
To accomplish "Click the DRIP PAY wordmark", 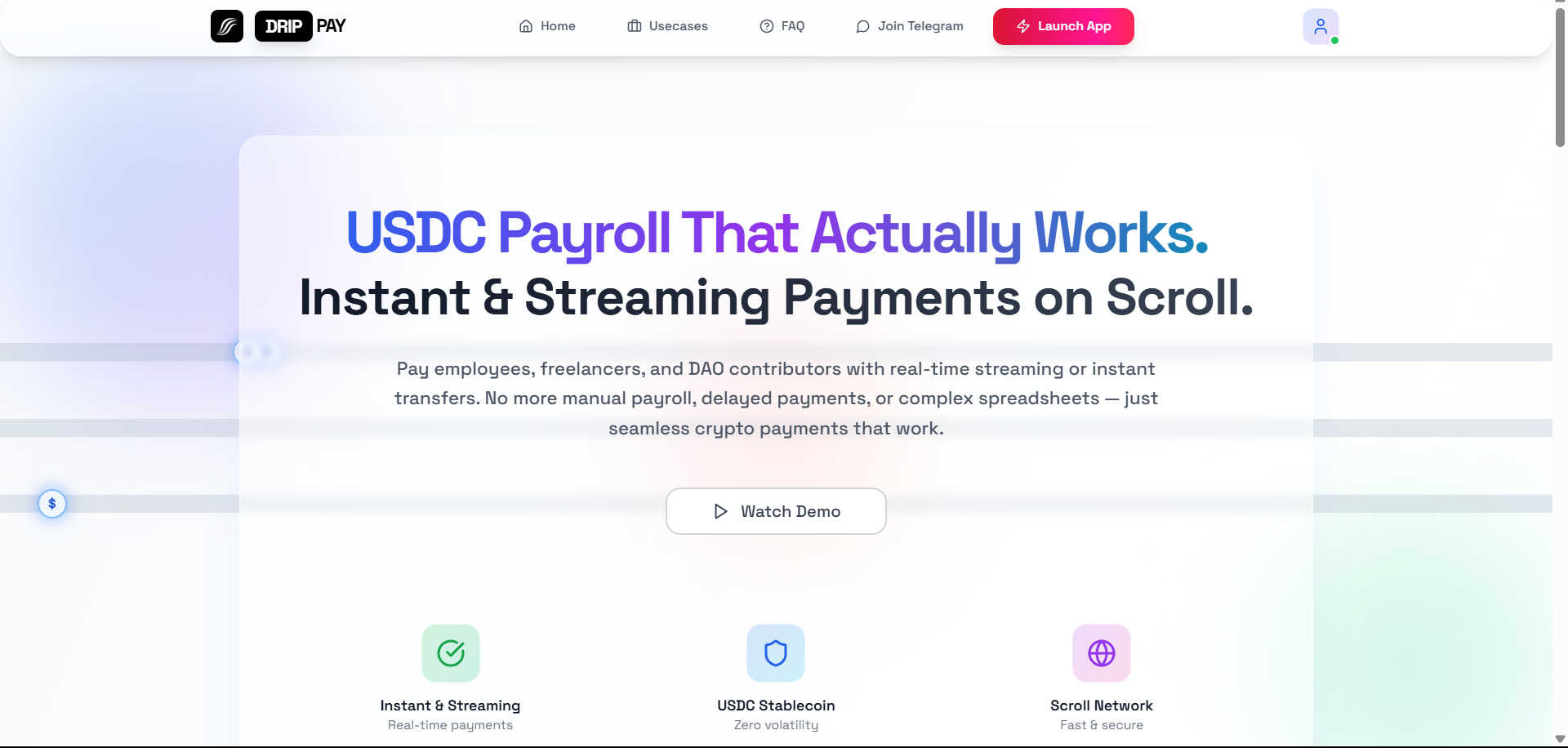I will [301, 26].
